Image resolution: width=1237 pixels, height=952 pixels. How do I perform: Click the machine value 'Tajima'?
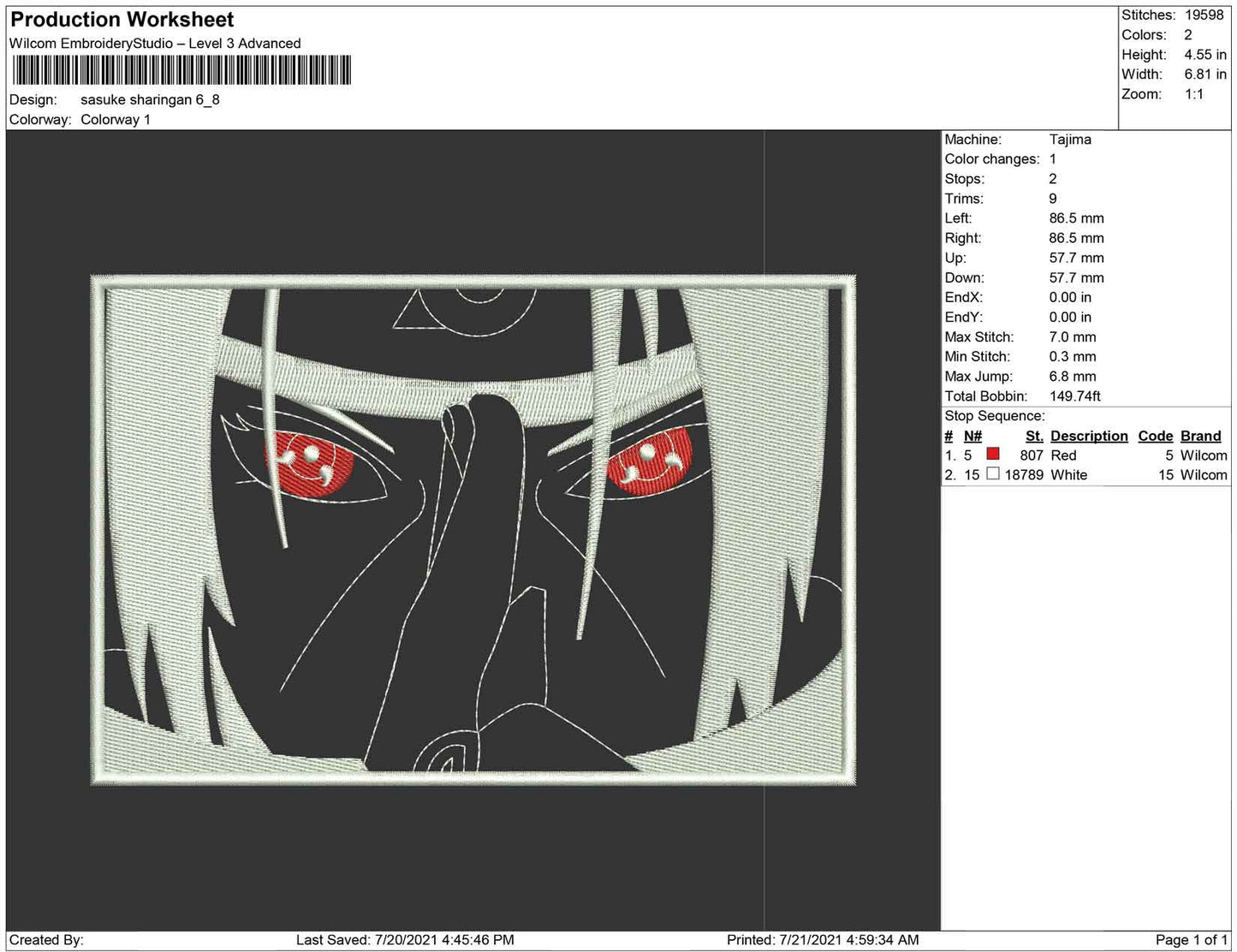1070,140
